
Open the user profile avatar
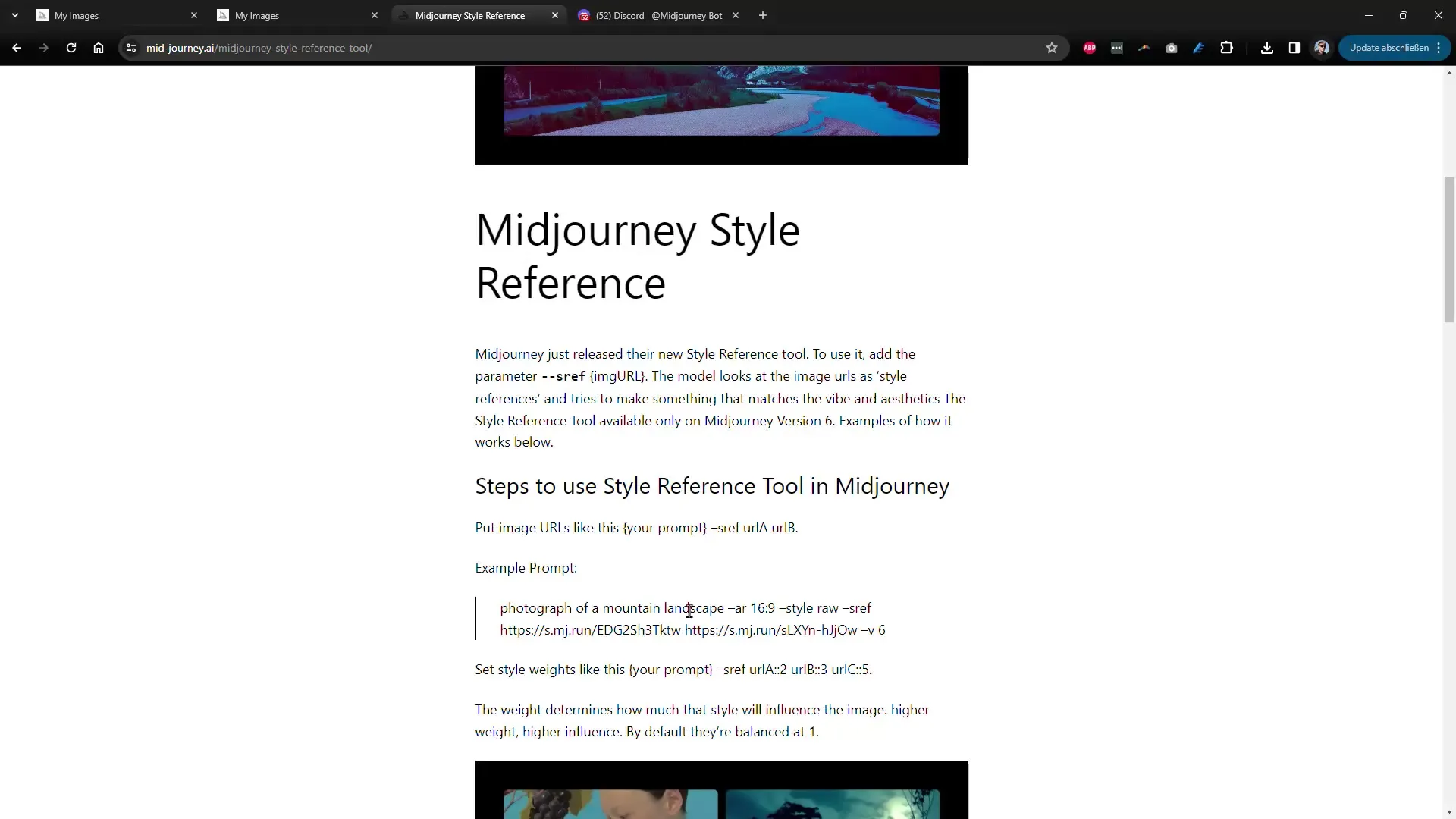click(1322, 48)
